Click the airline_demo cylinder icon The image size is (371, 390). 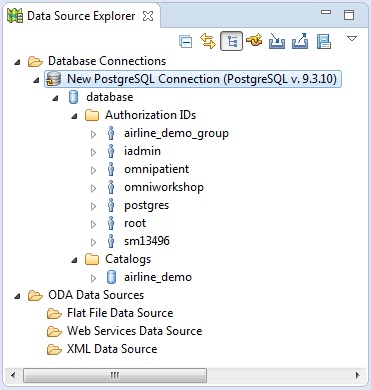(x=111, y=277)
